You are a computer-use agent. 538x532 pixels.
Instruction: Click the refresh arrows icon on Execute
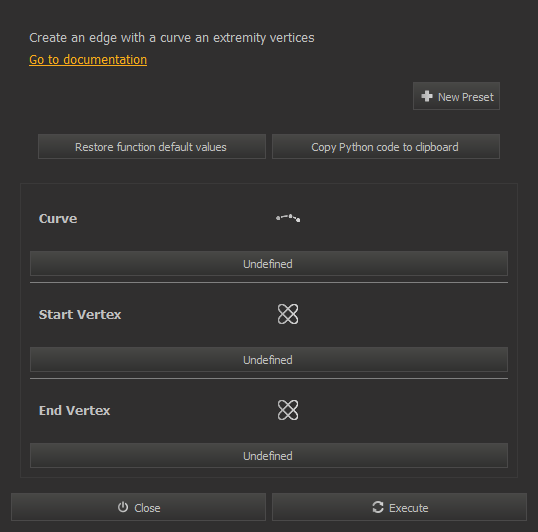pos(378,507)
